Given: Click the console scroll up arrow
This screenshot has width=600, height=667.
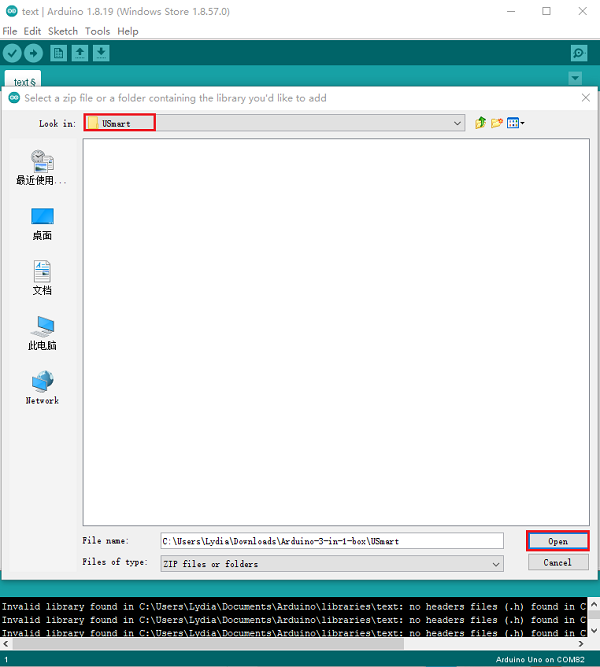Looking at the screenshot, I should point(594,604).
